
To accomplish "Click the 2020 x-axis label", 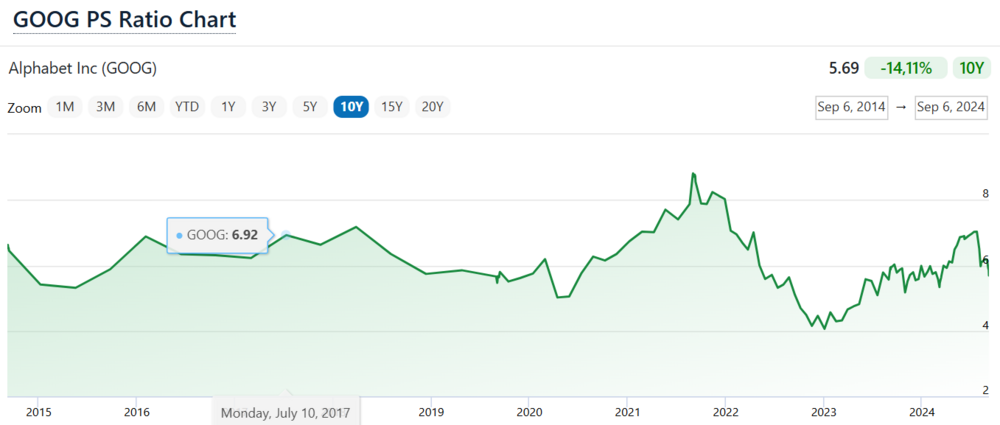I will [x=529, y=412].
